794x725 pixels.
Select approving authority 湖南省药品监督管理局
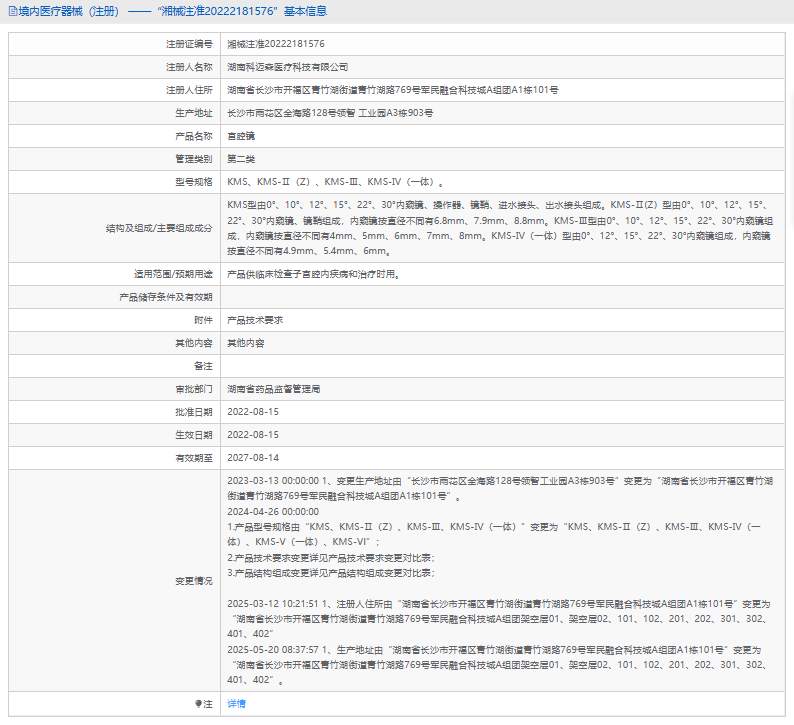[273, 389]
